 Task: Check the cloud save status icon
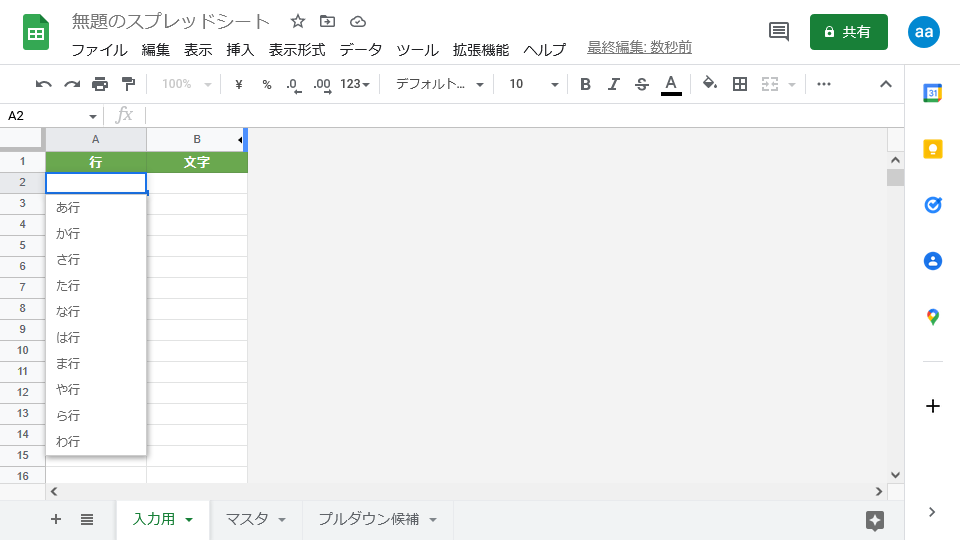click(x=358, y=22)
